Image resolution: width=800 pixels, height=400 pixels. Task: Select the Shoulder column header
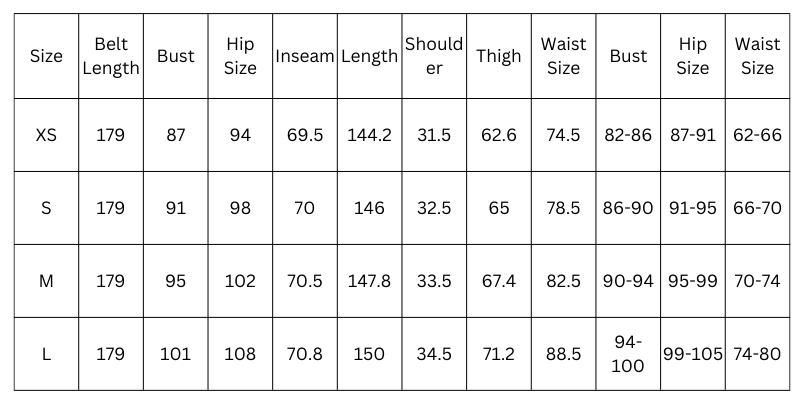[x=434, y=56]
